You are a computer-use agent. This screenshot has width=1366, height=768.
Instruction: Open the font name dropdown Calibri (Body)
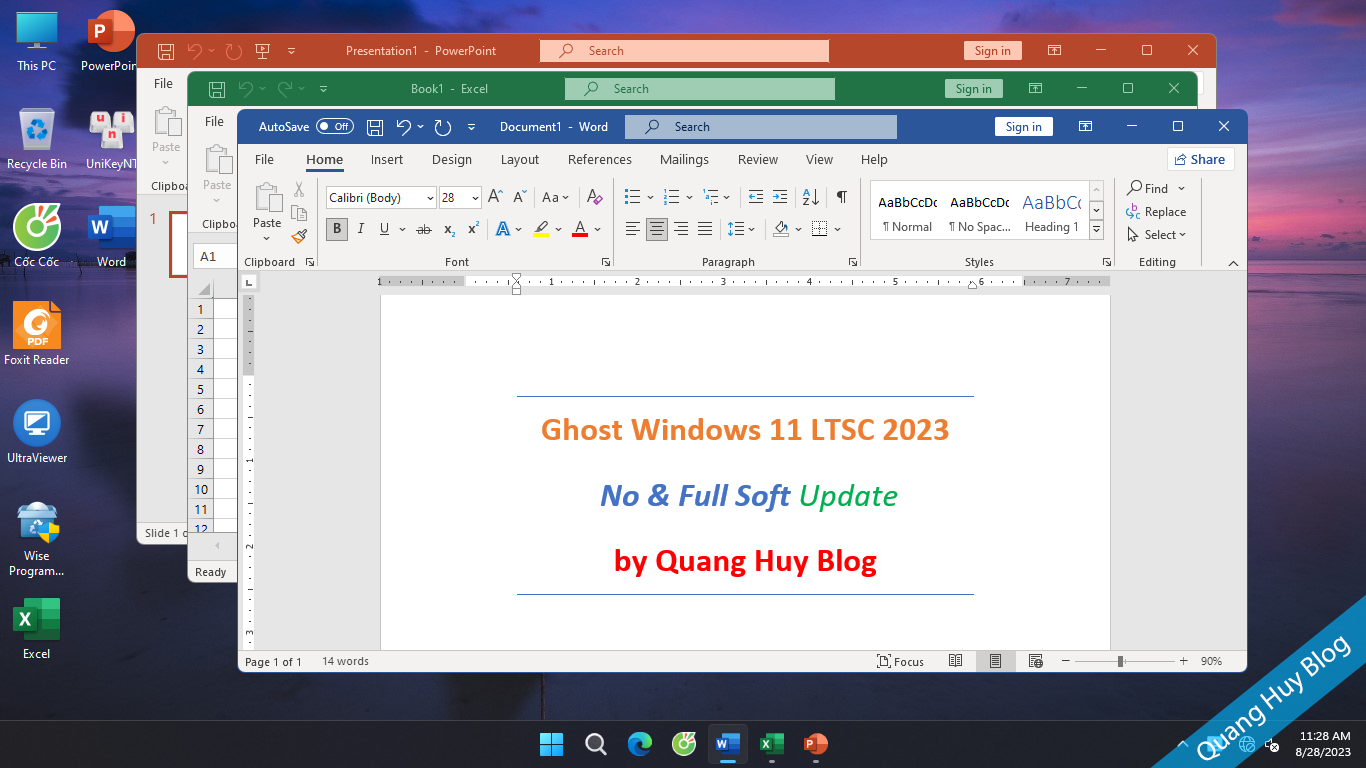pyautogui.click(x=430, y=198)
